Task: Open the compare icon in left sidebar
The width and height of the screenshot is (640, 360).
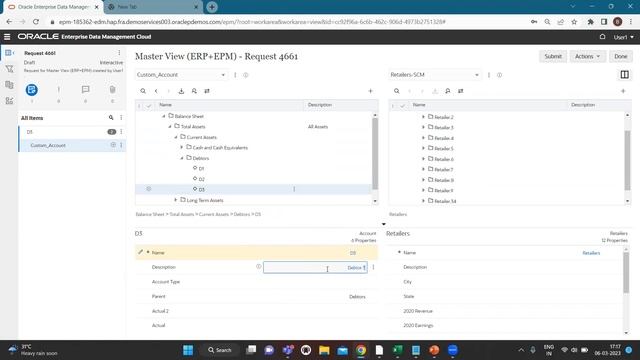Action: pyautogui.click(x=9, y=84)
